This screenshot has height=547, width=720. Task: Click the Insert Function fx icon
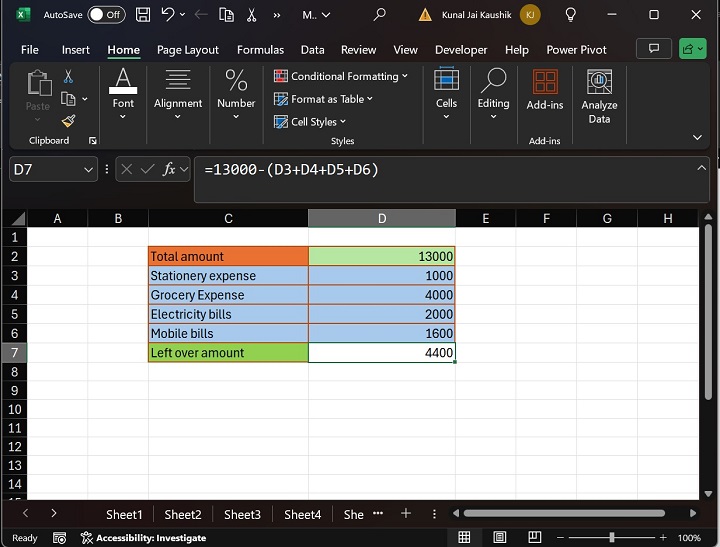click(170, 170)
